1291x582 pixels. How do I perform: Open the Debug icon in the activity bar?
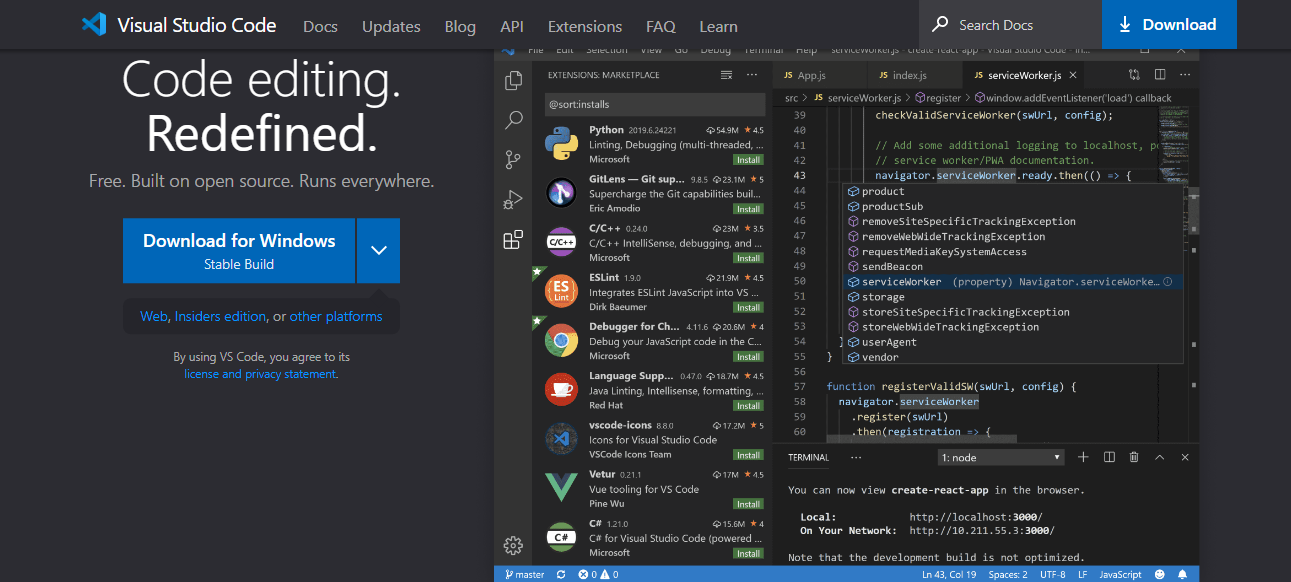(513, 199)
